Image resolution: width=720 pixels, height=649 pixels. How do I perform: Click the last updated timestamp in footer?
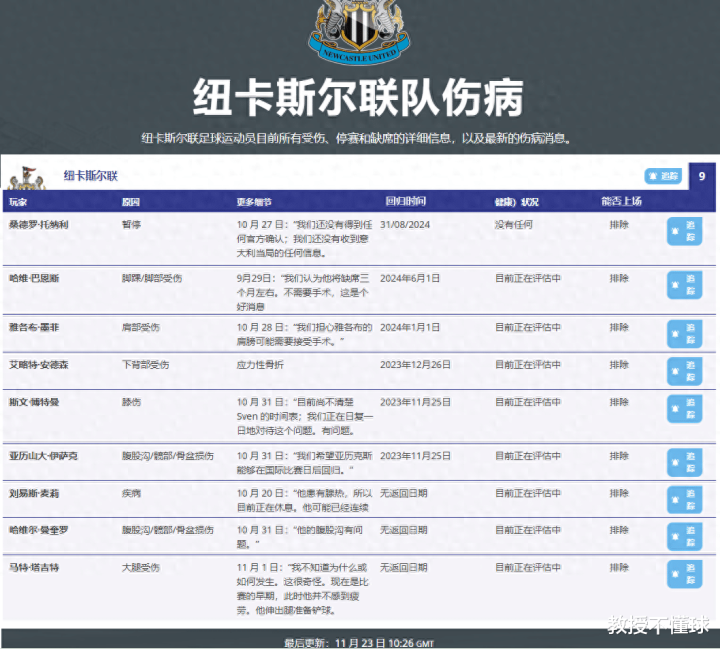click(359, 643)
